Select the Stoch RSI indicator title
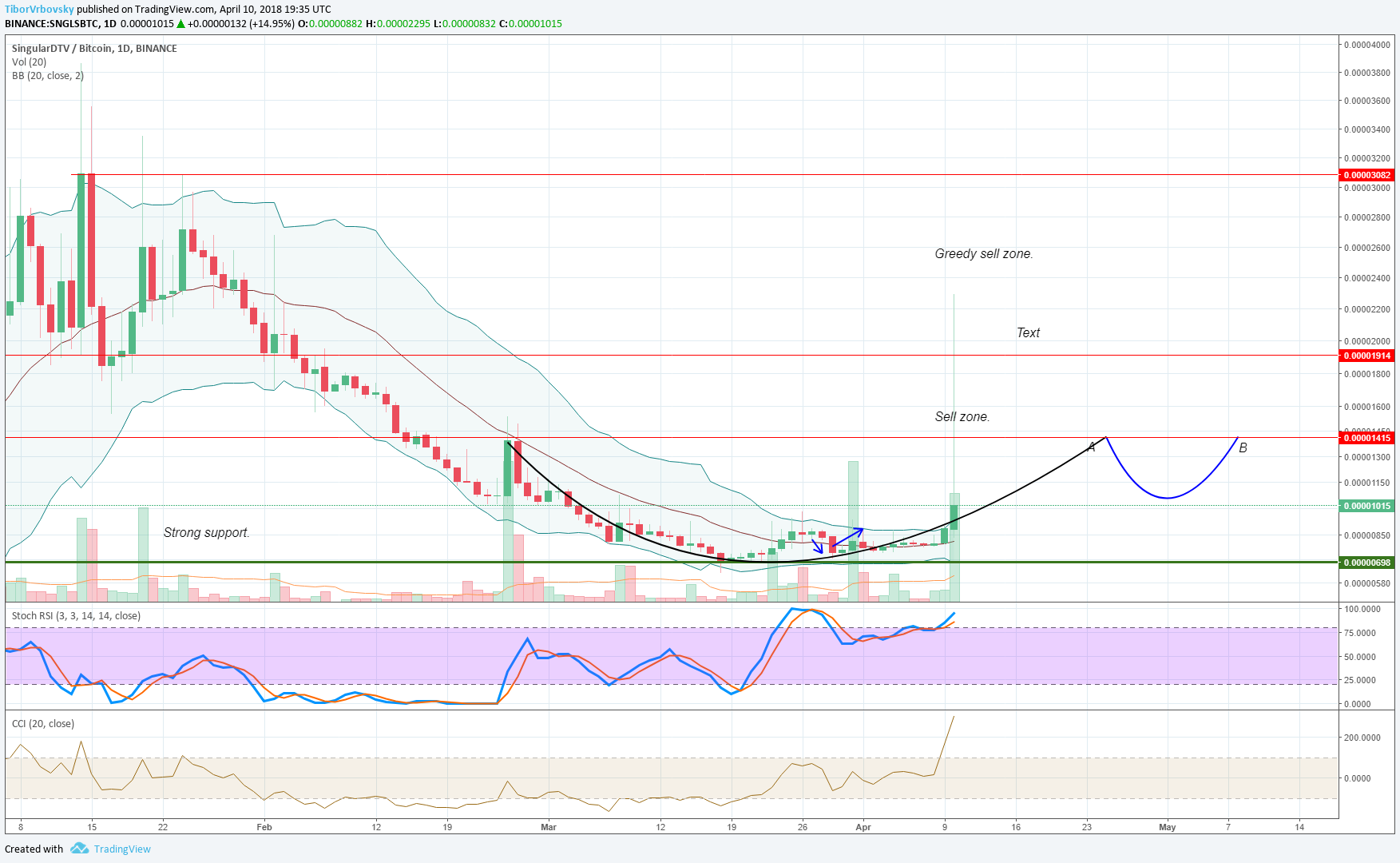This screenshot has width=1400, height=863. pos(76,616)
